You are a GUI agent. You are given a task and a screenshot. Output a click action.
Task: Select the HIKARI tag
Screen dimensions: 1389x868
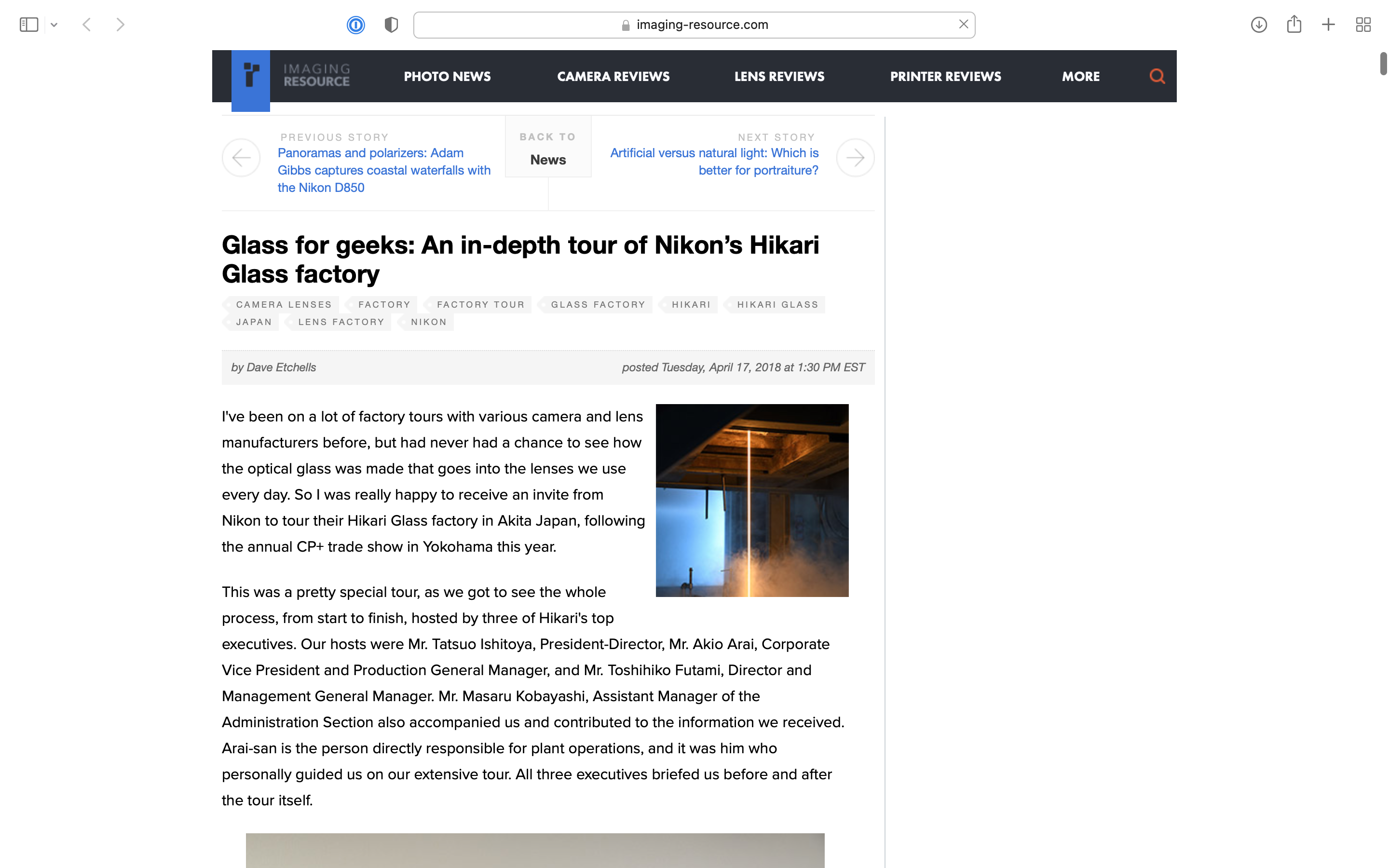pos(689,305)
